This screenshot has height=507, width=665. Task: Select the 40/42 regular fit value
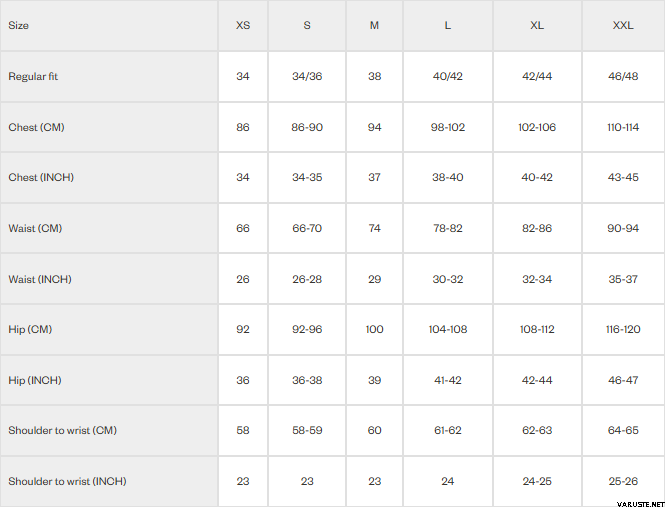tap(448, 76)
